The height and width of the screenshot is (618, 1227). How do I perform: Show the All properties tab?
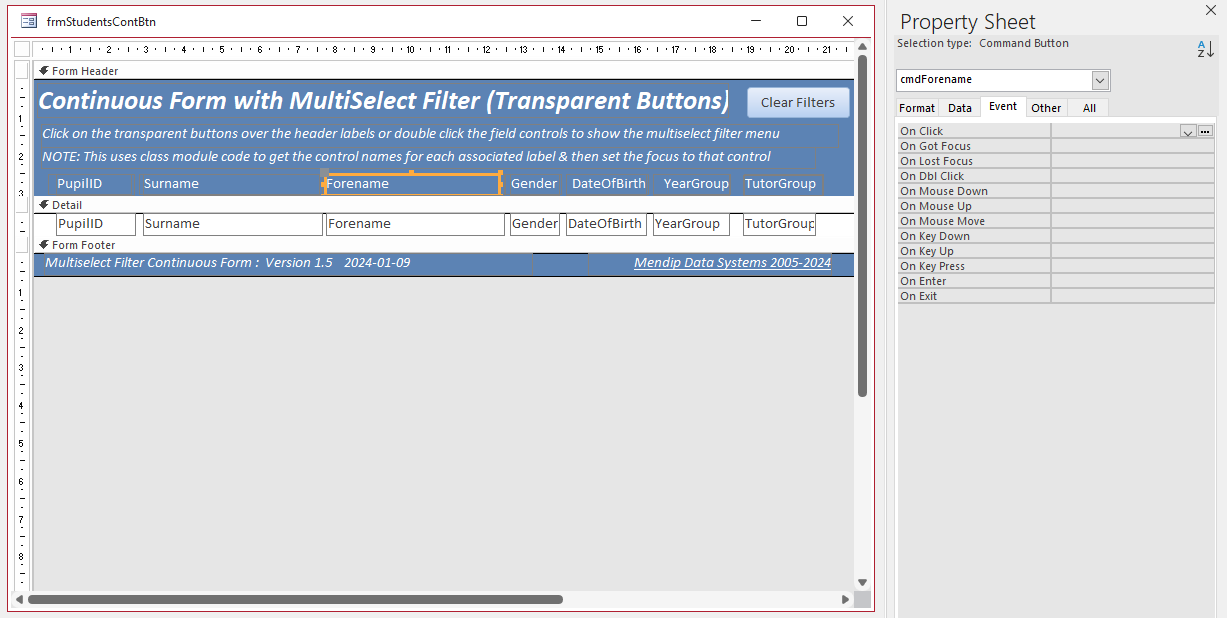1089,108
